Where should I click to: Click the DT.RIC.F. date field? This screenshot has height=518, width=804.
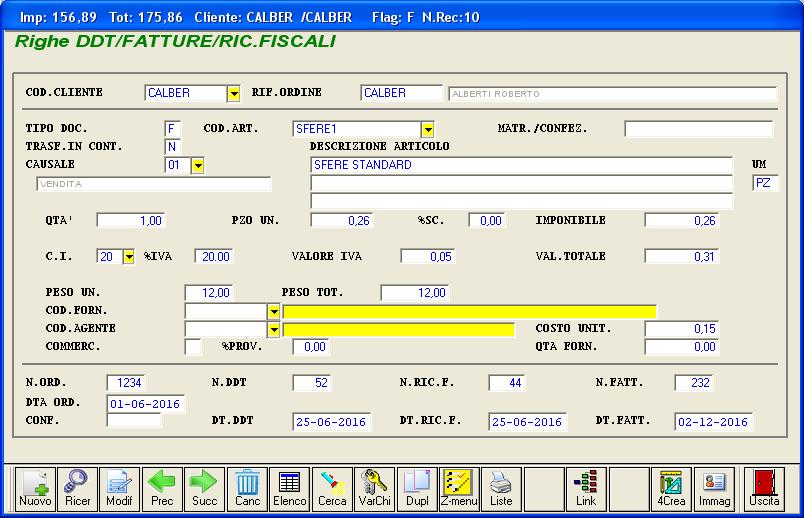pos(528,422)
